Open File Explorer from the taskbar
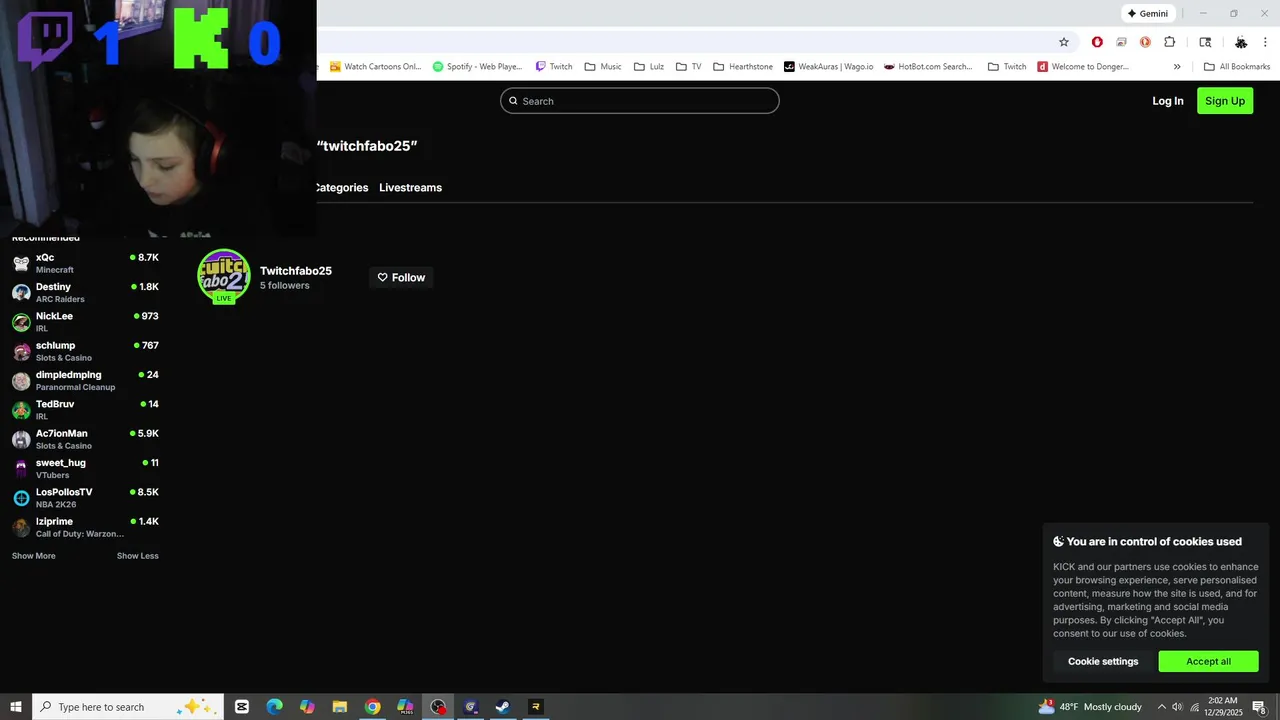This screenshot has width=1280, height=720. [340, 707]
